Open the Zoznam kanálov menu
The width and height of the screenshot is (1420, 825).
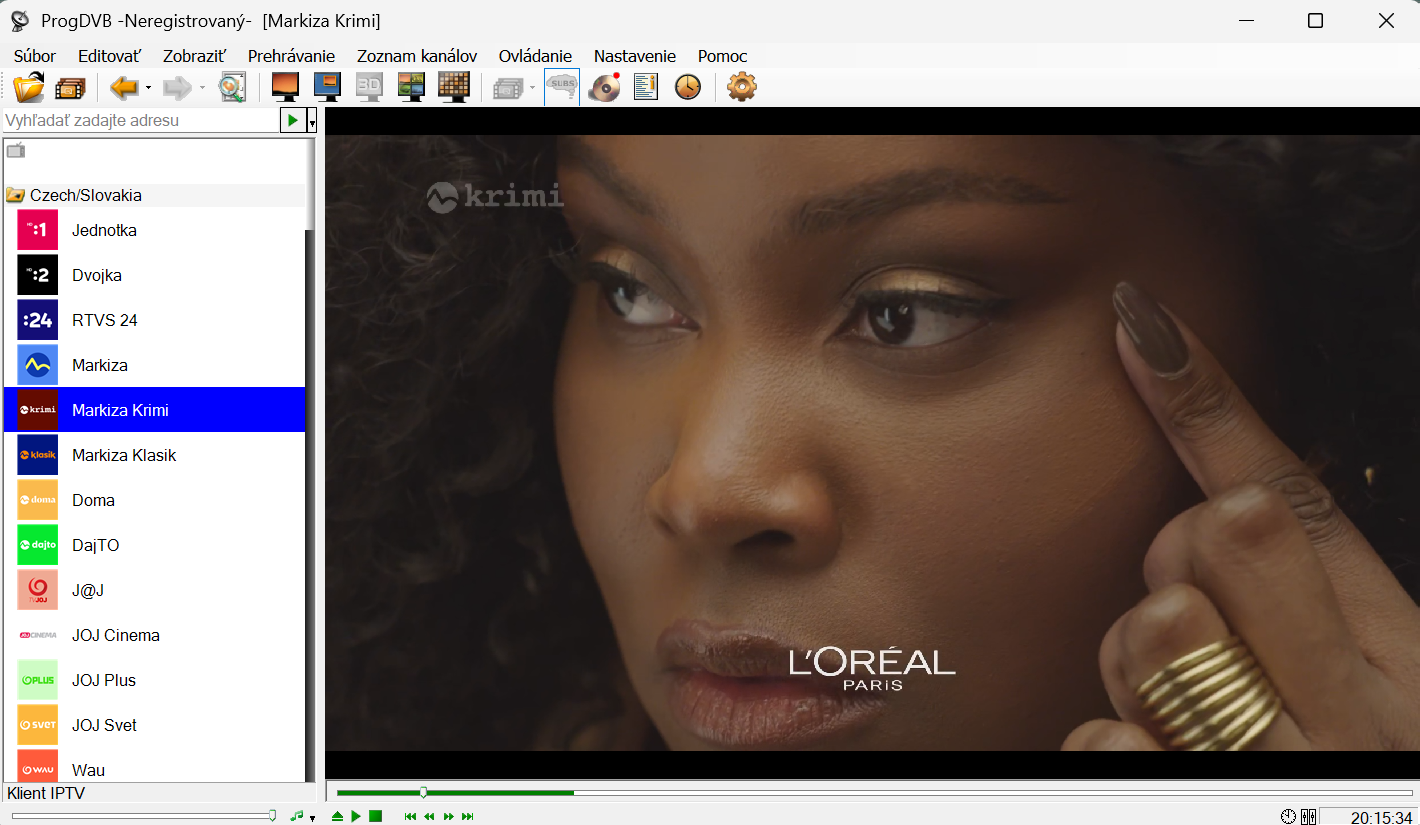(x=417, y=56)
